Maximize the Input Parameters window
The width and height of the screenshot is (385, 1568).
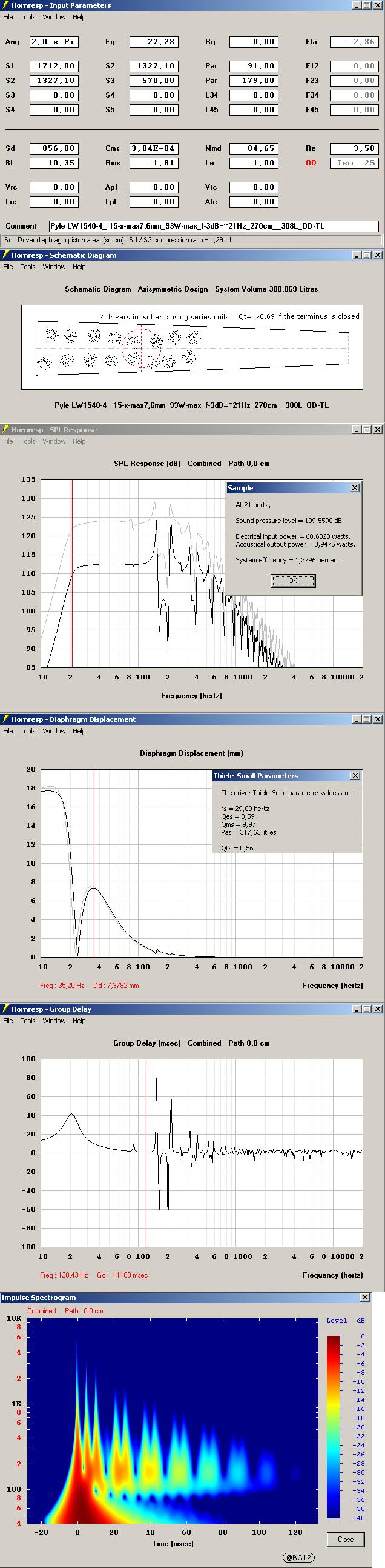367,5
